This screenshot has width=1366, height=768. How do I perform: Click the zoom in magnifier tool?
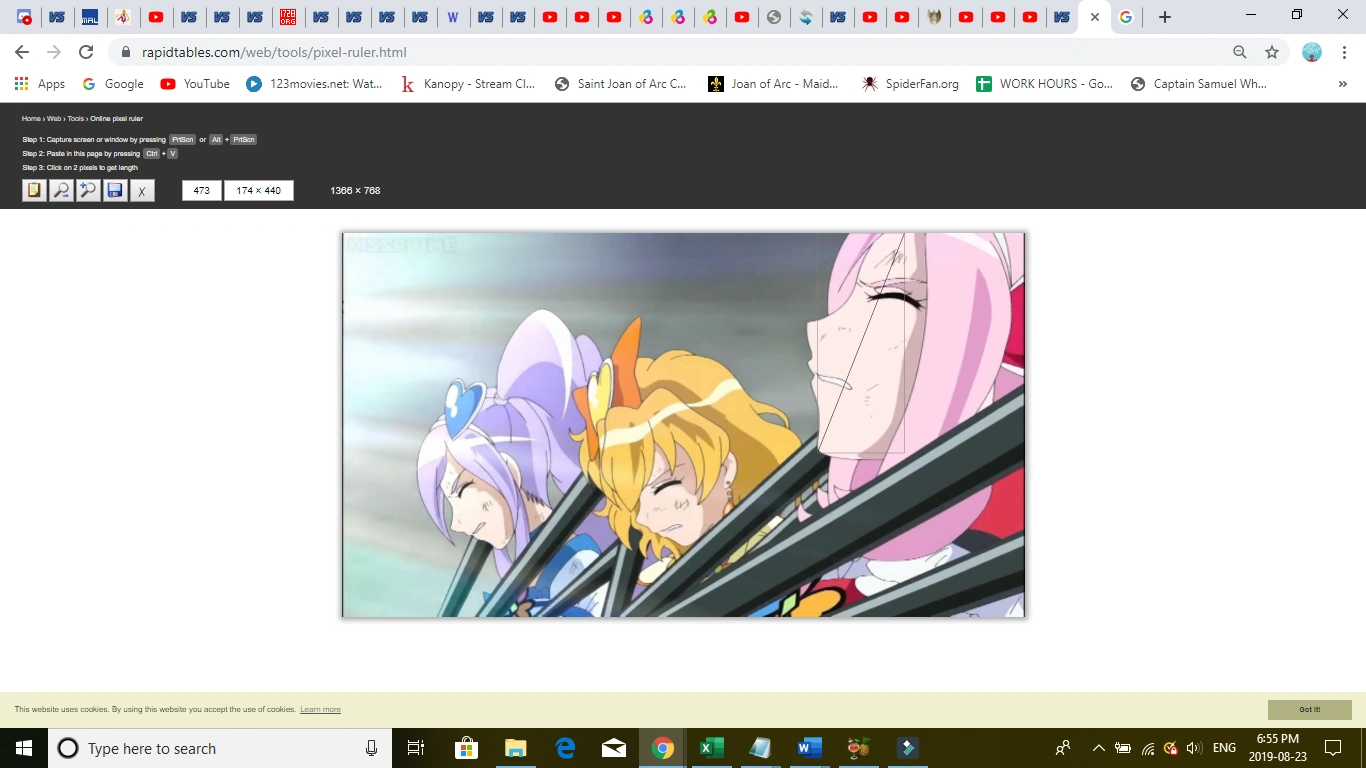tap(88, 190)
